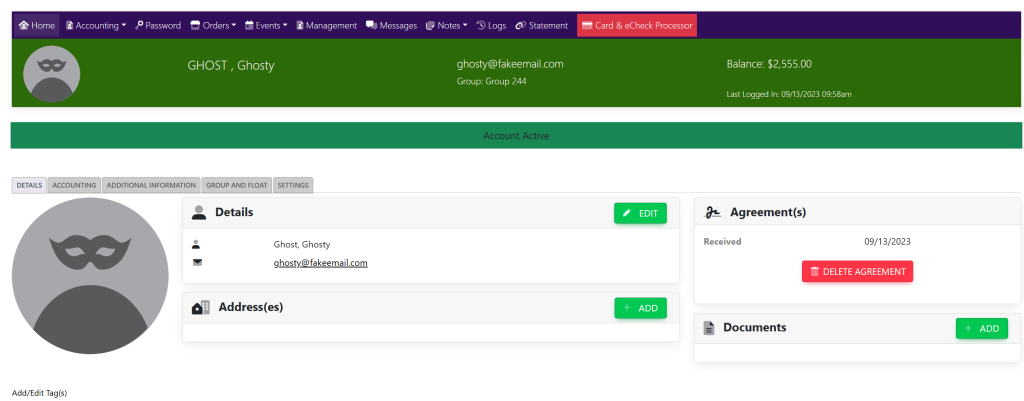Expand the Notes dropdown menu

tap(446, 25)
